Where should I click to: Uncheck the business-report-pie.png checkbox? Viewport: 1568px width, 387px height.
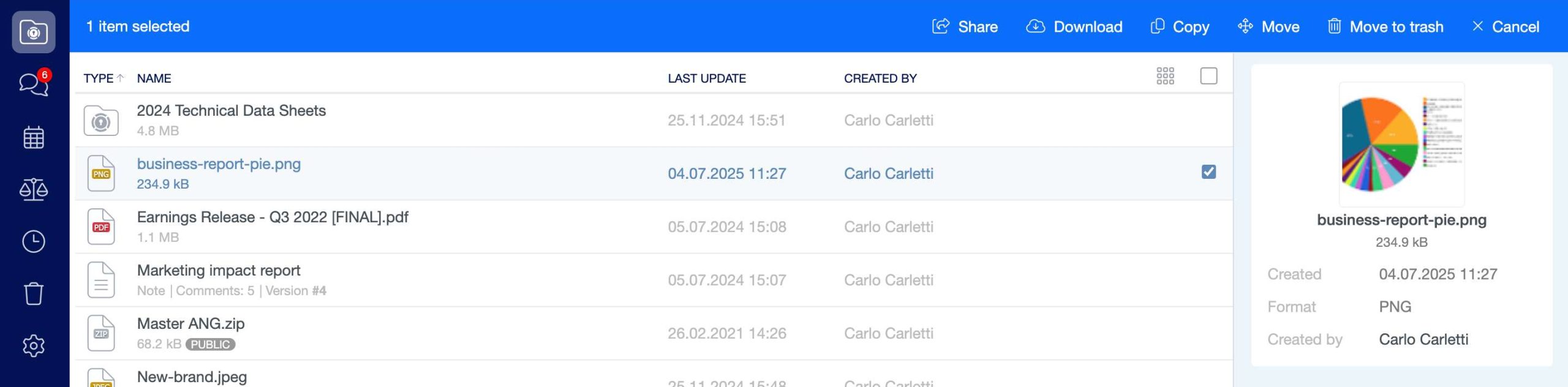(x=1208, y=172)
